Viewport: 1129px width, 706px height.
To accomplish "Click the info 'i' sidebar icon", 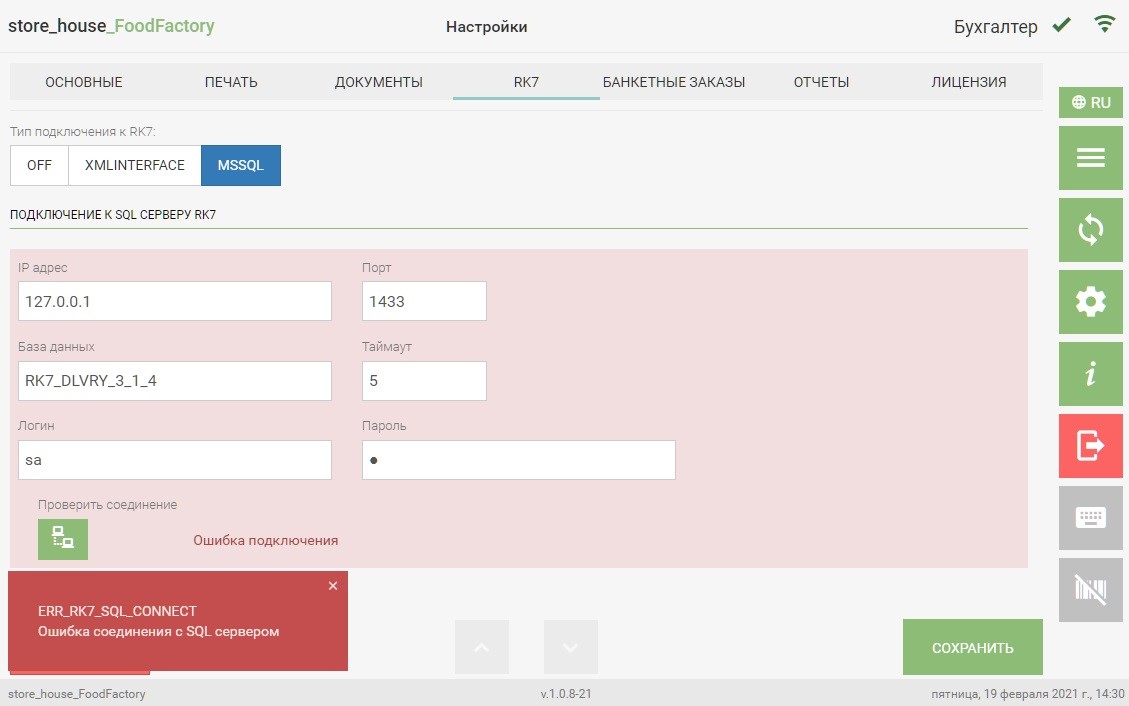I will coord(1090,374).
